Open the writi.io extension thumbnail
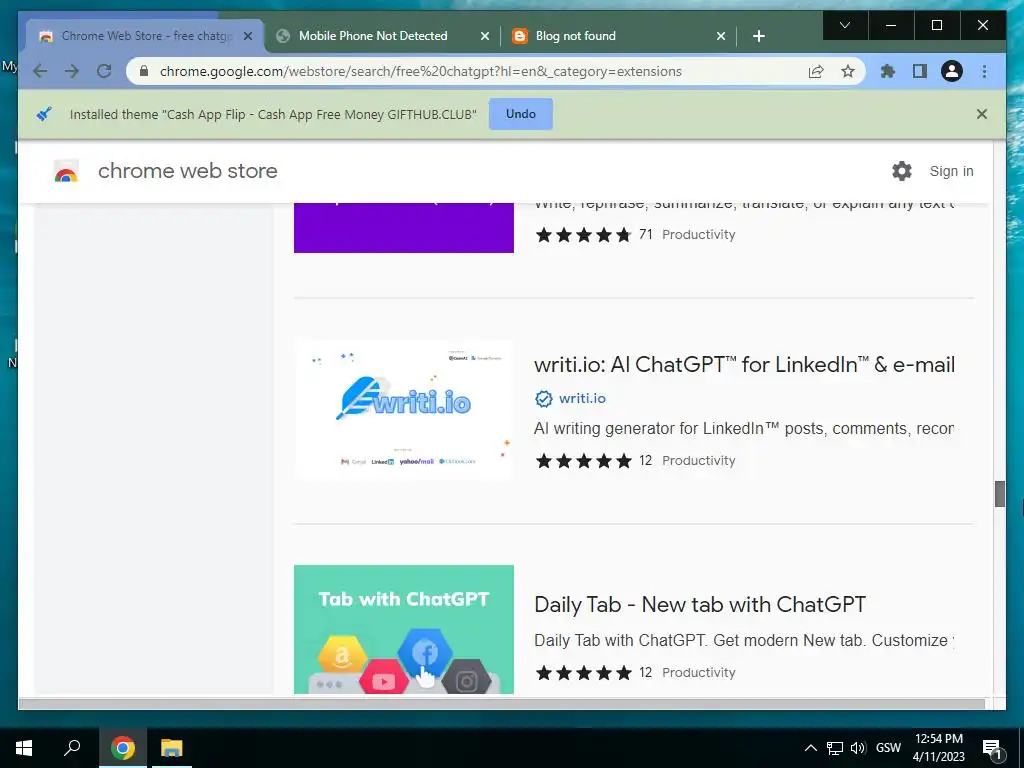This screenshot has height=768, width=1024. pyautogui.click(x=404, y=410)
